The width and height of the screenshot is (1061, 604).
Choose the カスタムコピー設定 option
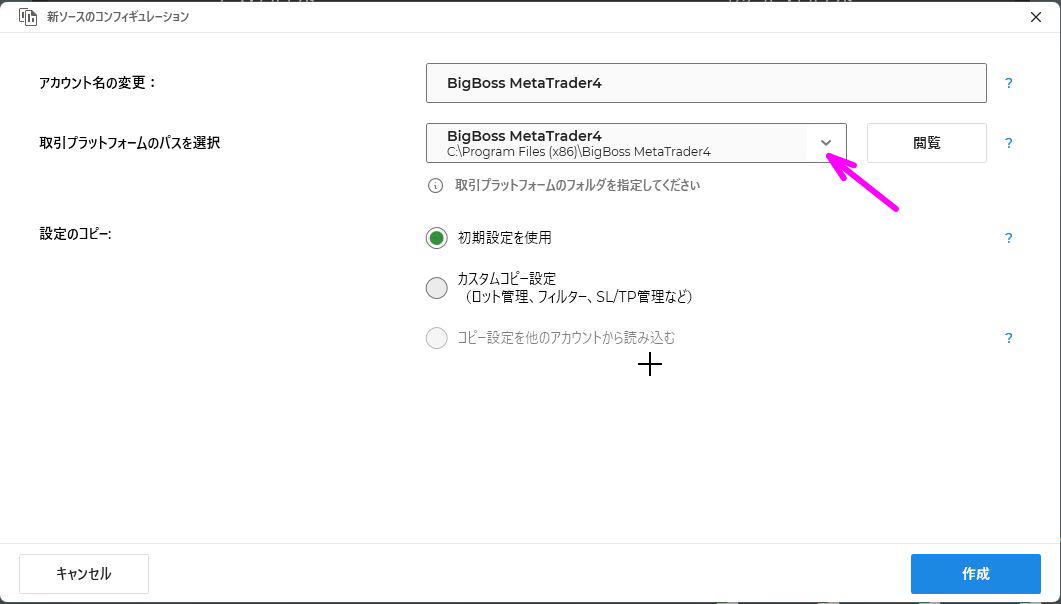click(x=436, y=287)
